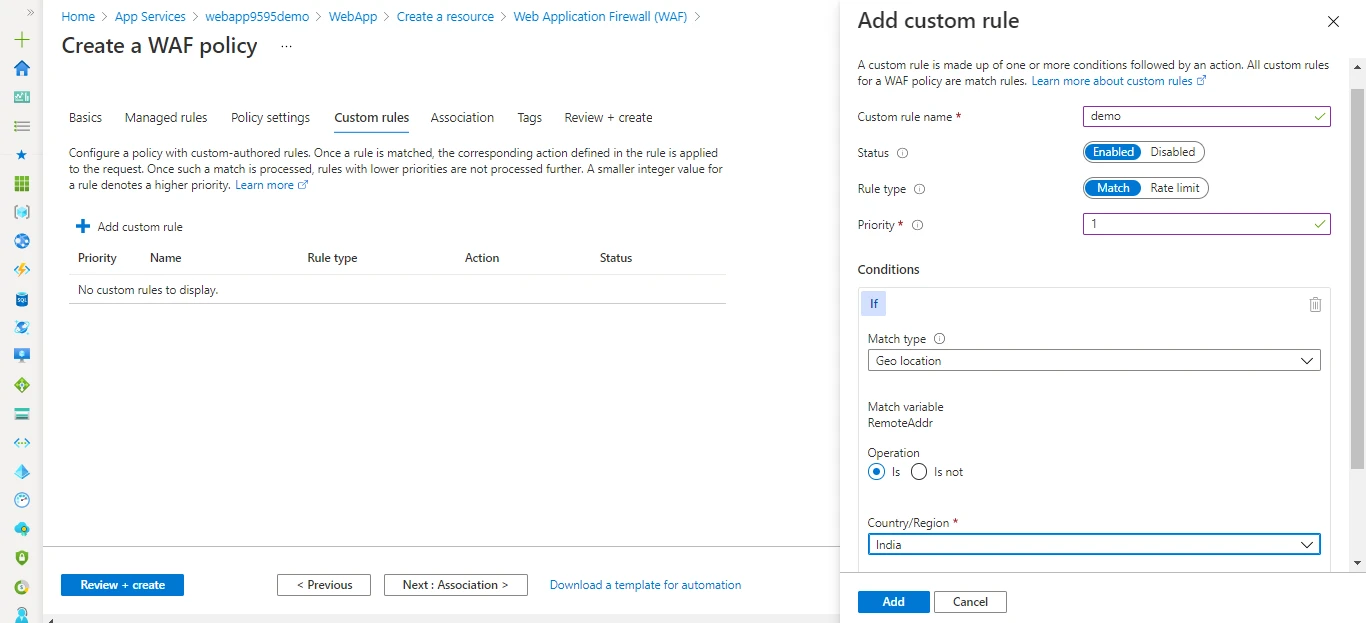This screenshot has width=1366, height=623.
Task: Click the Home icon in the sidebar
Action: pyautogui.click(x=21, y=68)
